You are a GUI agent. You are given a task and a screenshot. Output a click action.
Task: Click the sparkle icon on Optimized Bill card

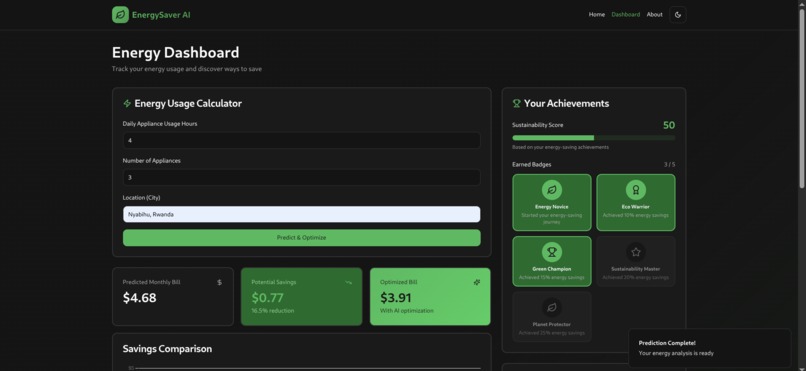click(x=477, y=282)
